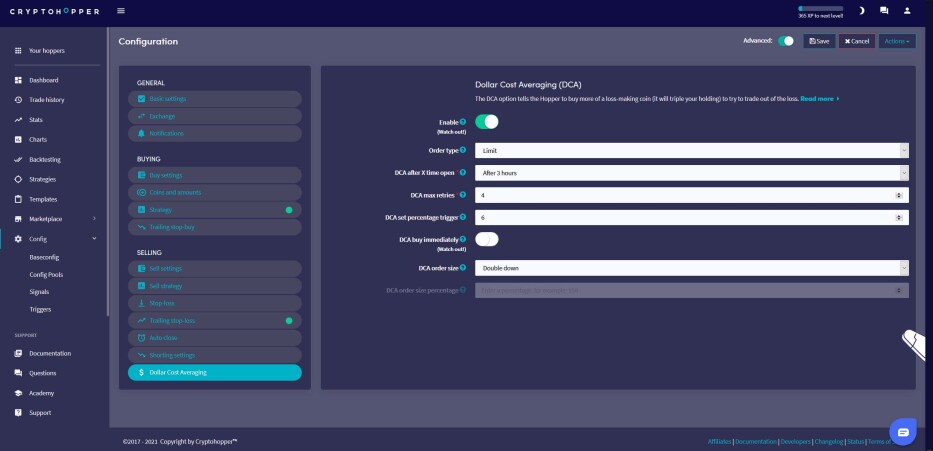Image resolution: width=933 pixels, height=451 pixels.
Task: Click the Dashboard sidebar icon
Action: pos(18,80)
